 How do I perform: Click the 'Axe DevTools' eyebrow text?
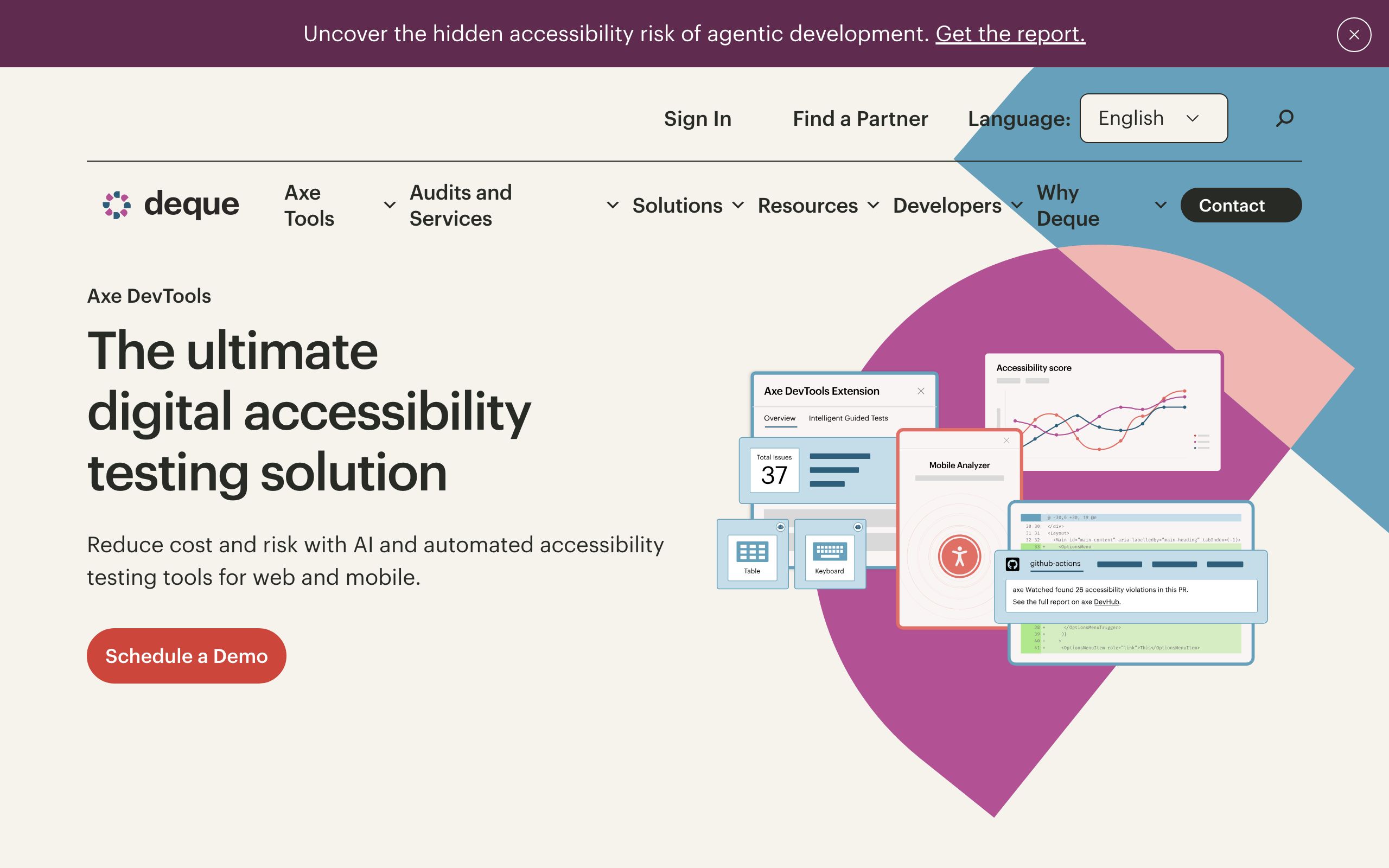tap(149, 296)
